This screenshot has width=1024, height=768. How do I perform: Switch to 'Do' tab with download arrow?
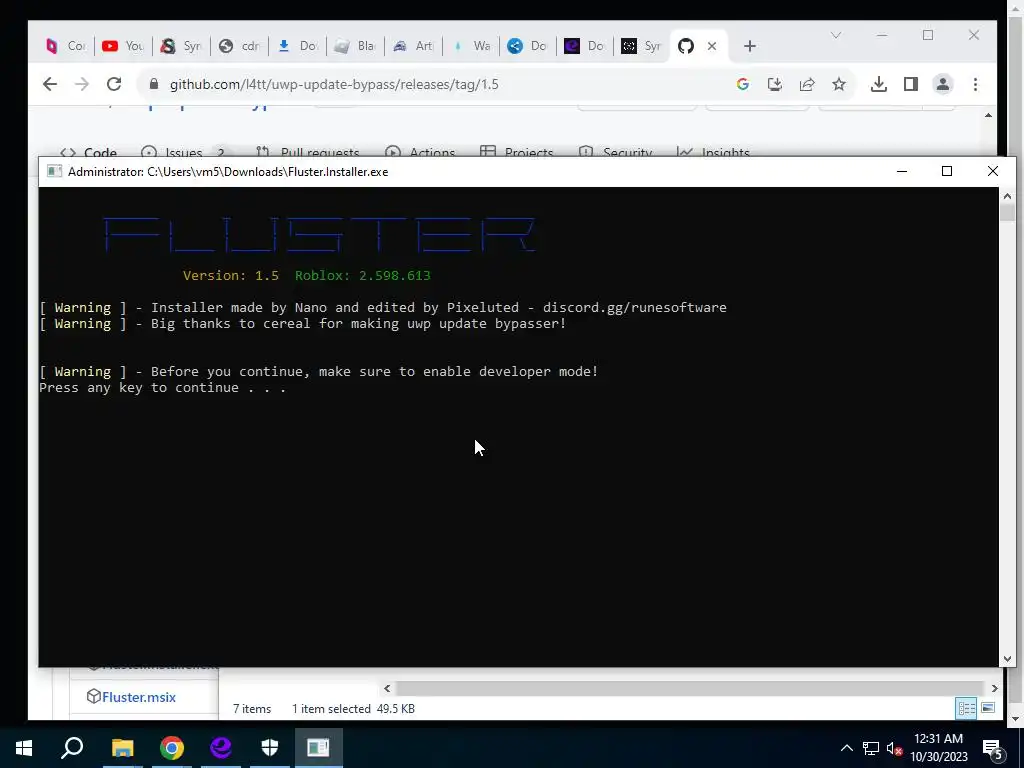pyautogui.click(x=297, y=46)
